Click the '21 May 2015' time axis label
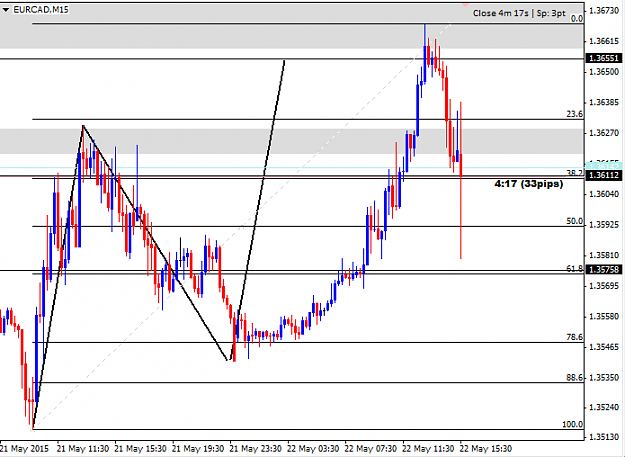The width and height of the screenshot is (625, 457). coord(25,449)
